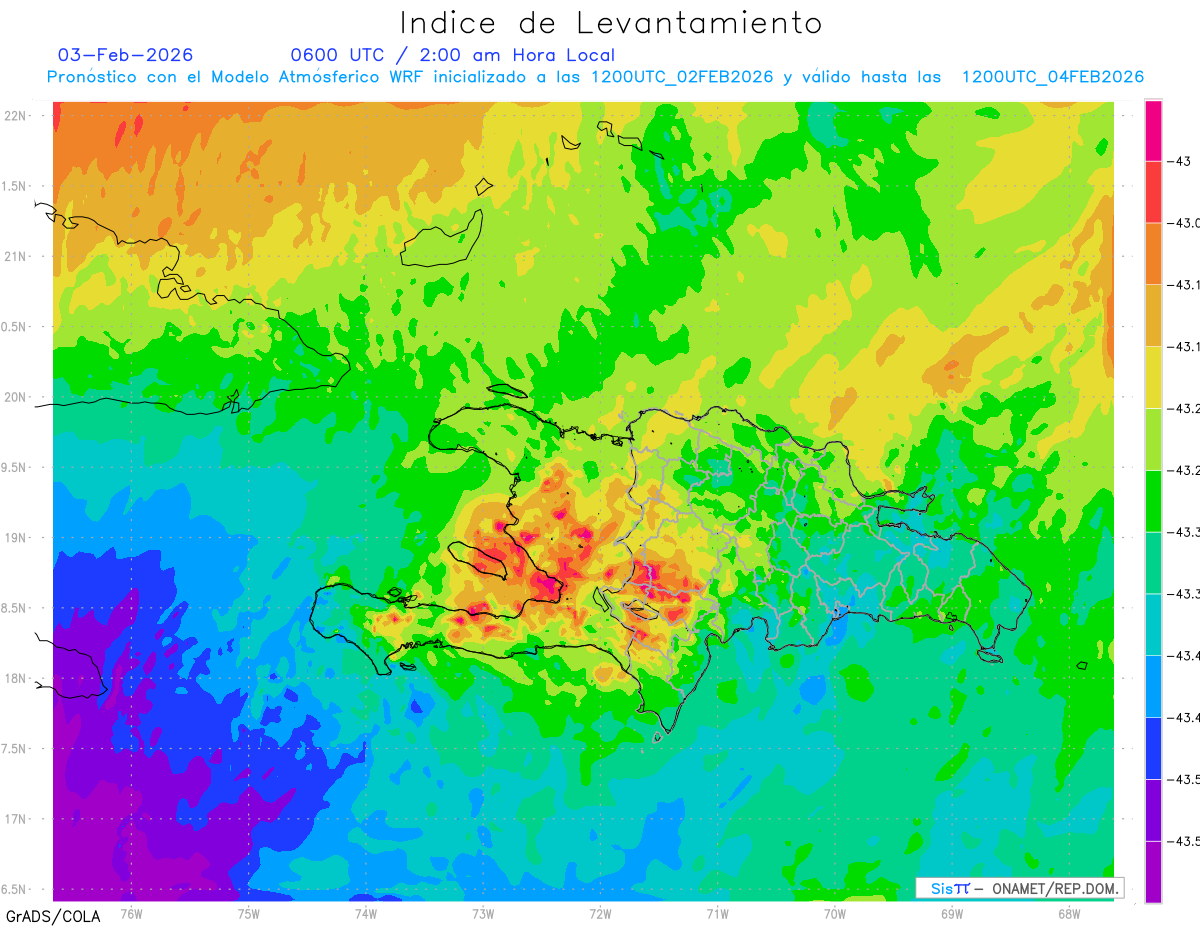This screenshot has height=927, width=1200.
Task: Choose the sea-green swatch in the color bar
Action: pos(1153,563)
